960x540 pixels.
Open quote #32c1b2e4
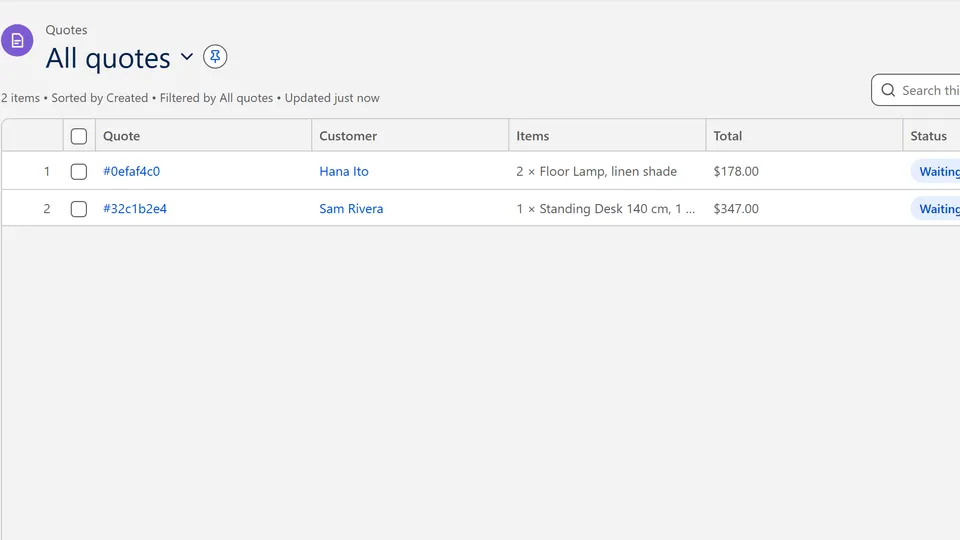[135, 209]
